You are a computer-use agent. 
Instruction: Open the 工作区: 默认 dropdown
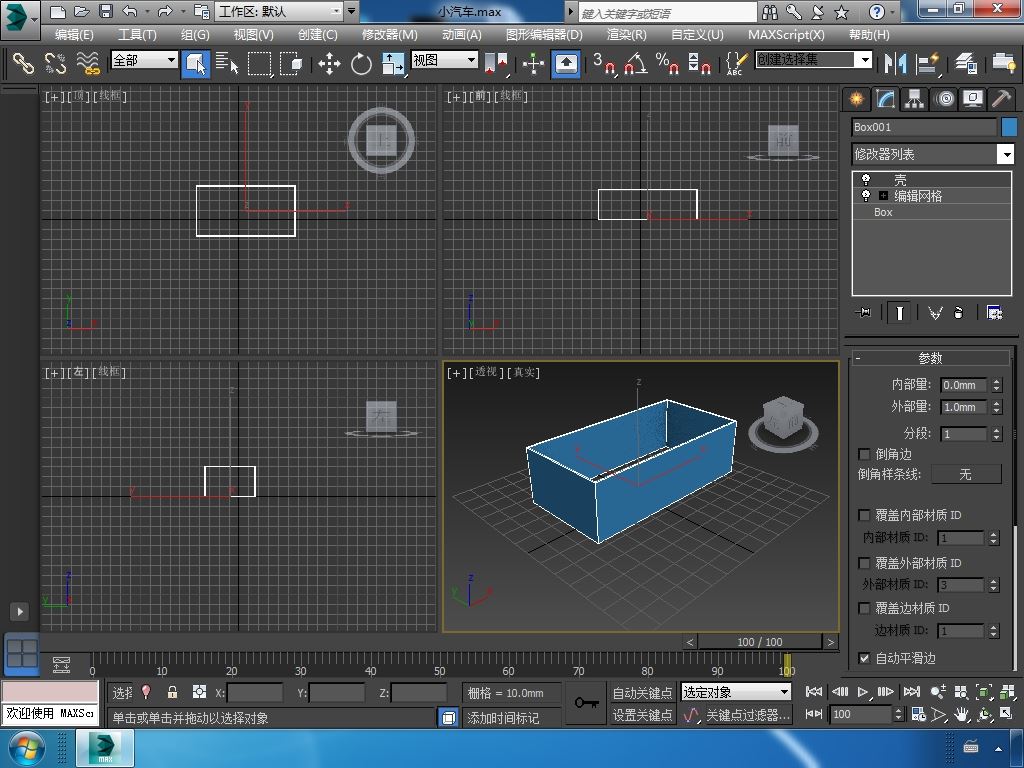tap(280, 11)
